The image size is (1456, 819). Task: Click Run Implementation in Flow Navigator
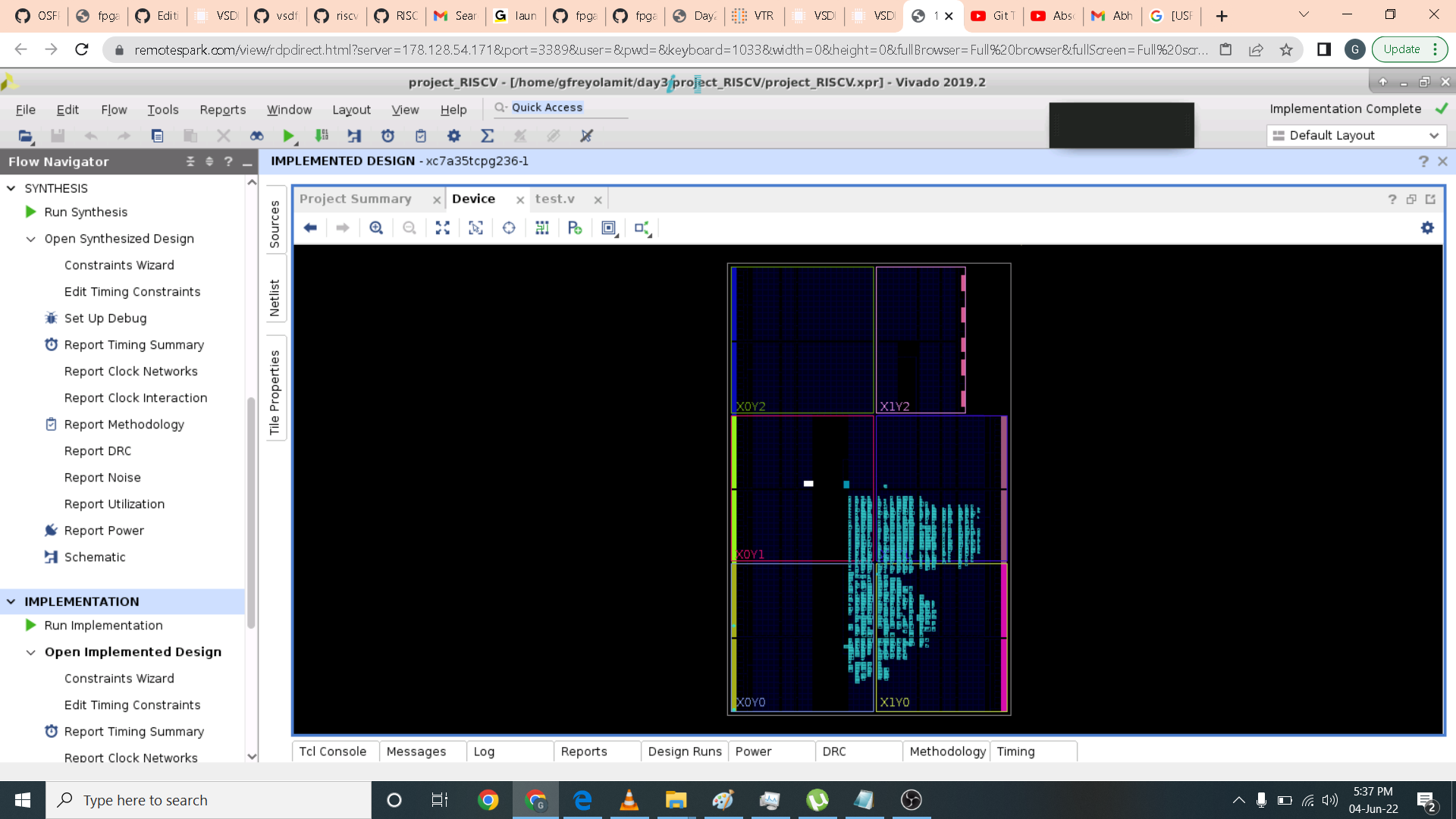103,626
